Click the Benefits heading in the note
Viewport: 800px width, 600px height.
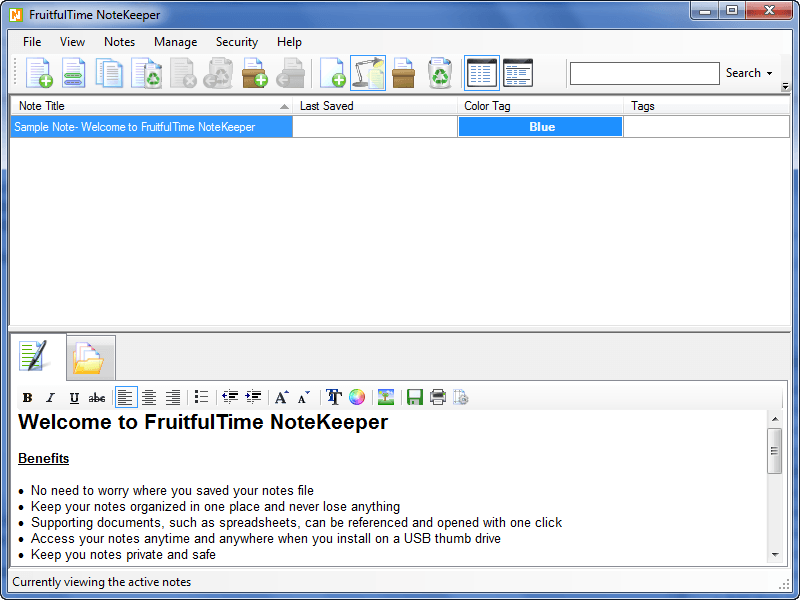(x=43, y=459)
